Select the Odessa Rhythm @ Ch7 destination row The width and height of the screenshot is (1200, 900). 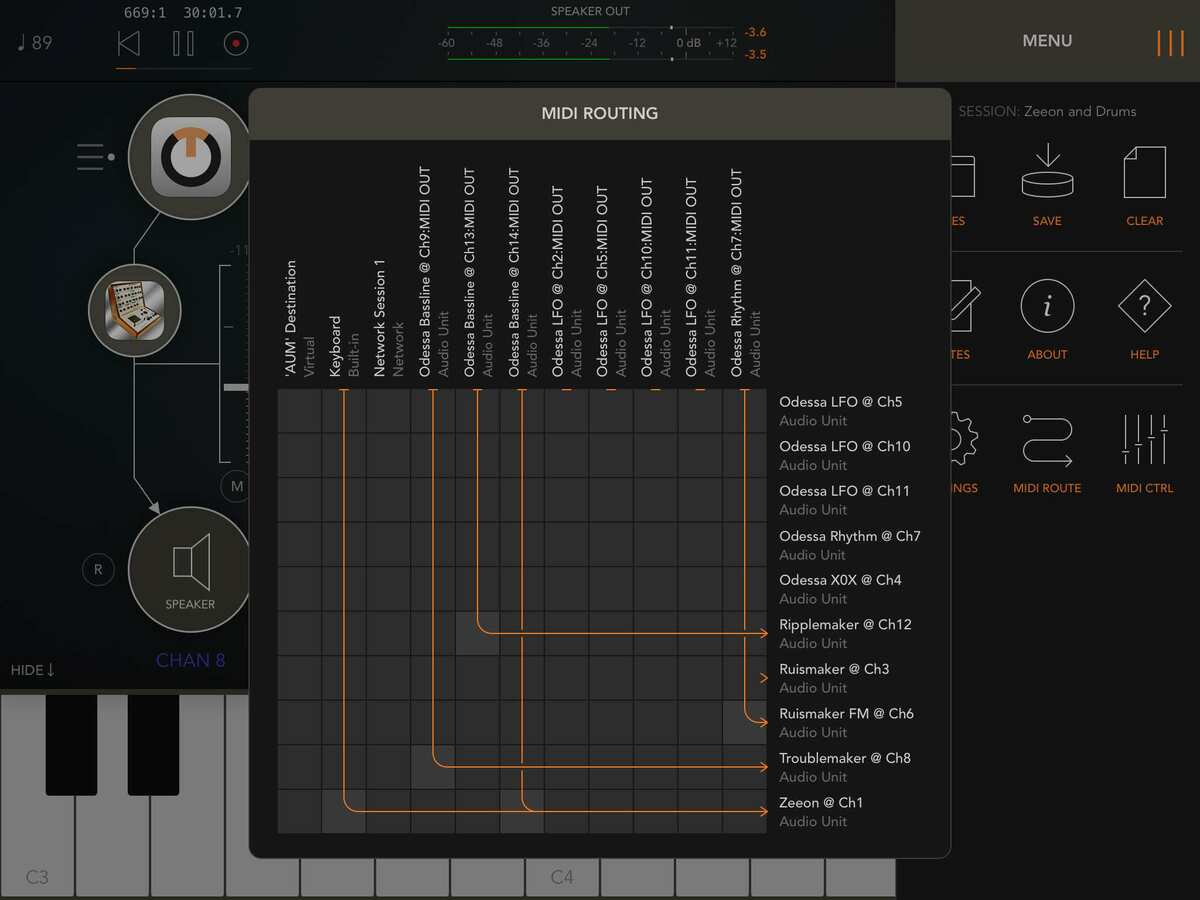point(850,545)
